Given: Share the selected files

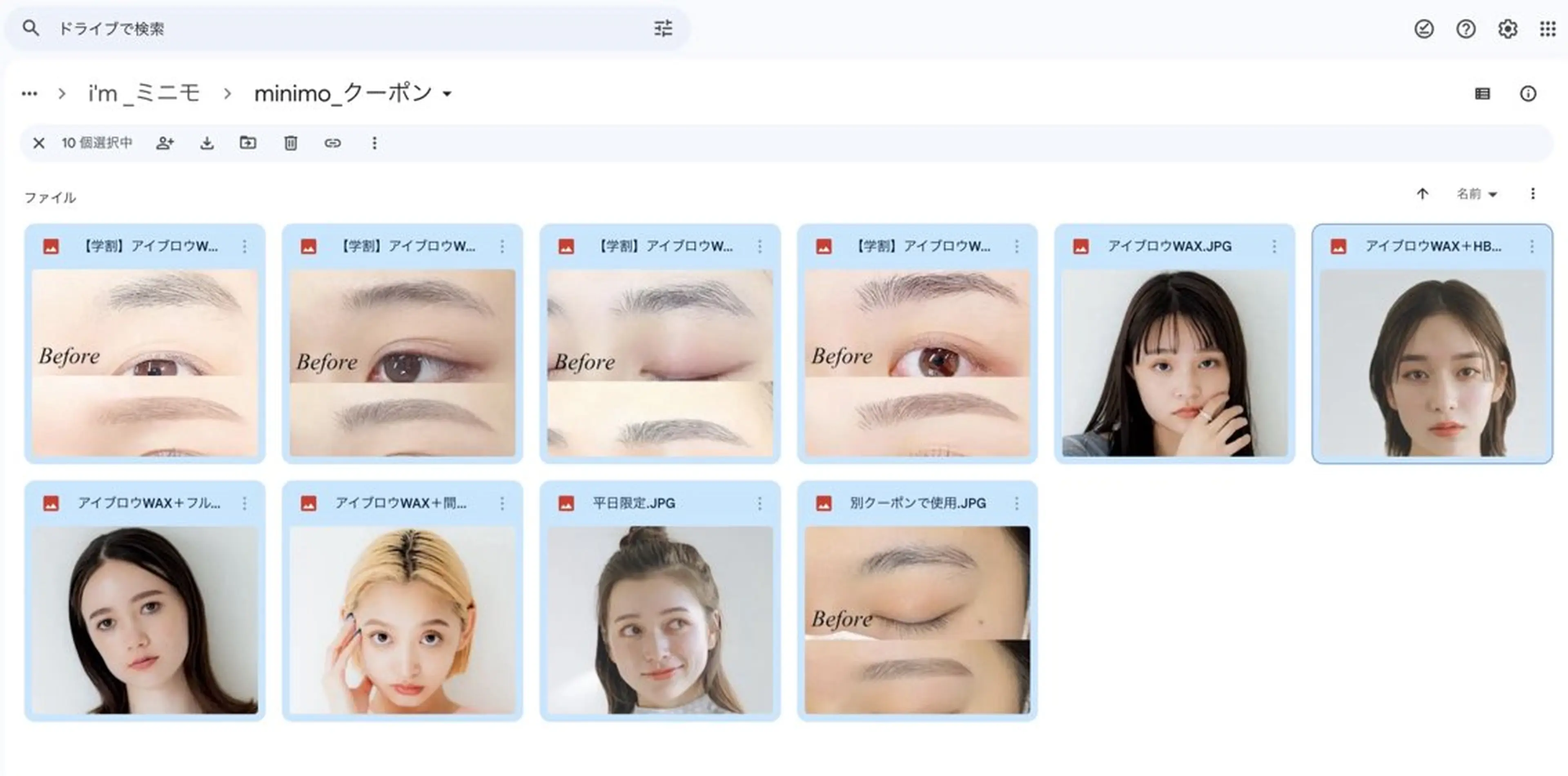Looking at the screenshot, I should coord(164,143).
